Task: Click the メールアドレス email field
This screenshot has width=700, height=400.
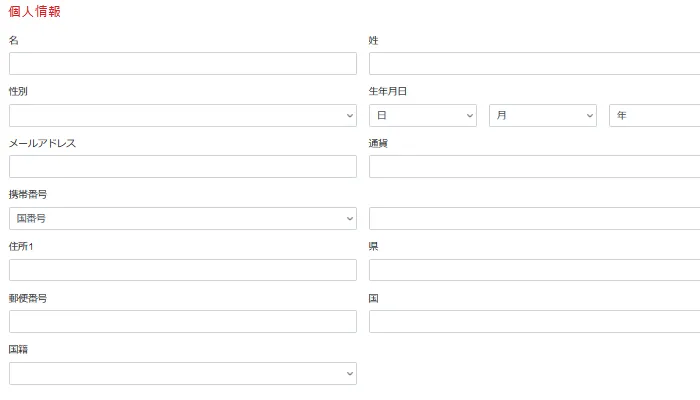Action: (x=182, y=167)
